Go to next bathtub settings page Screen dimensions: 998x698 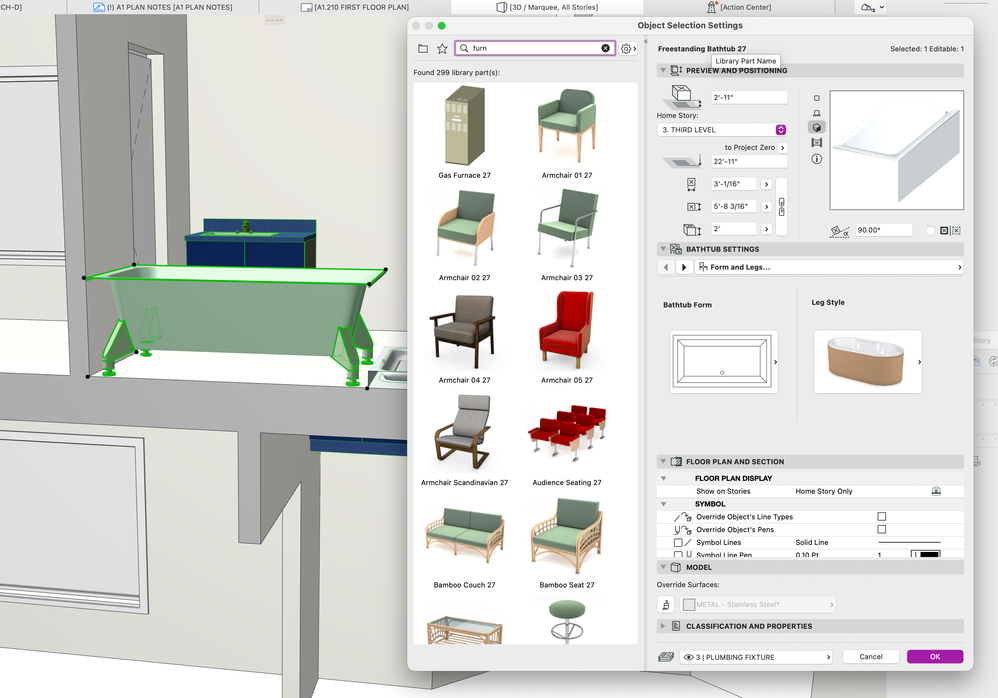tap(684, 267)
